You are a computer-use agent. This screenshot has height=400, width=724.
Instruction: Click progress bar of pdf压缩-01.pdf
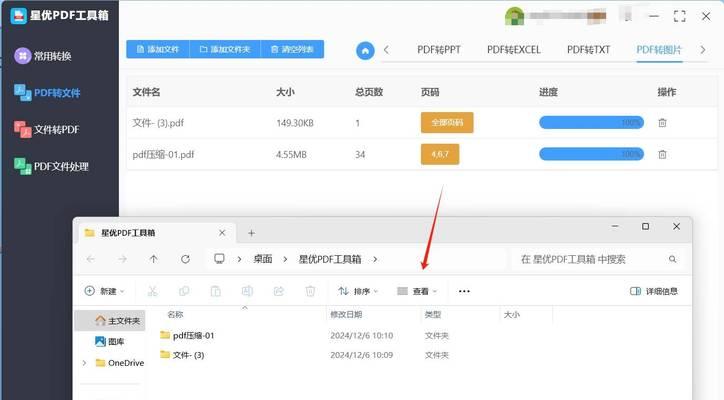[591, 154]
